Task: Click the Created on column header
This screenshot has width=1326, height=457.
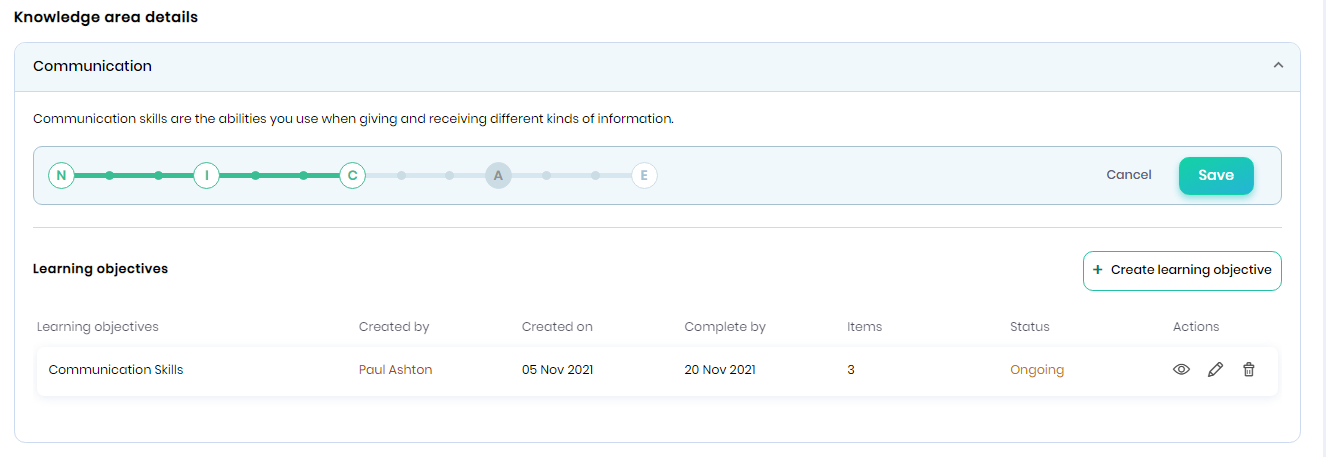Action: (x=557, y=327)
